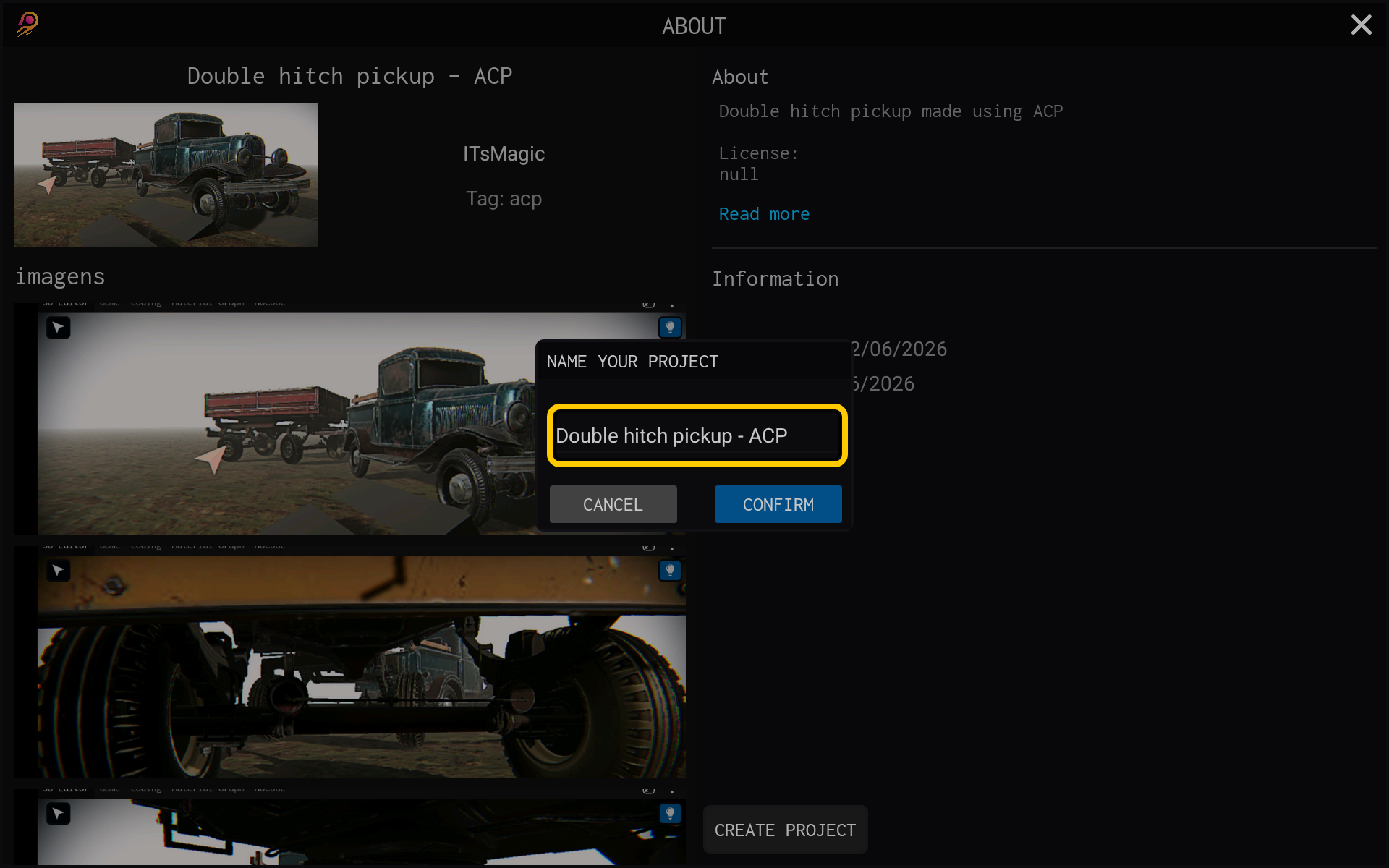Click the 'ABOUT' header title

(x=694, y=26)
